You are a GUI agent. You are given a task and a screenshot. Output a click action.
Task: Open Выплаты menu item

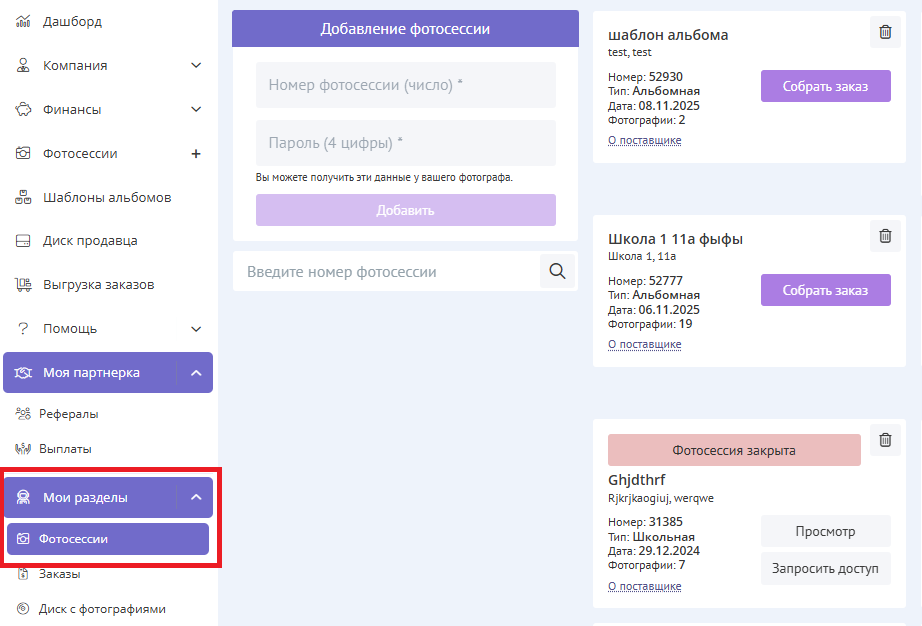point(65,449)
